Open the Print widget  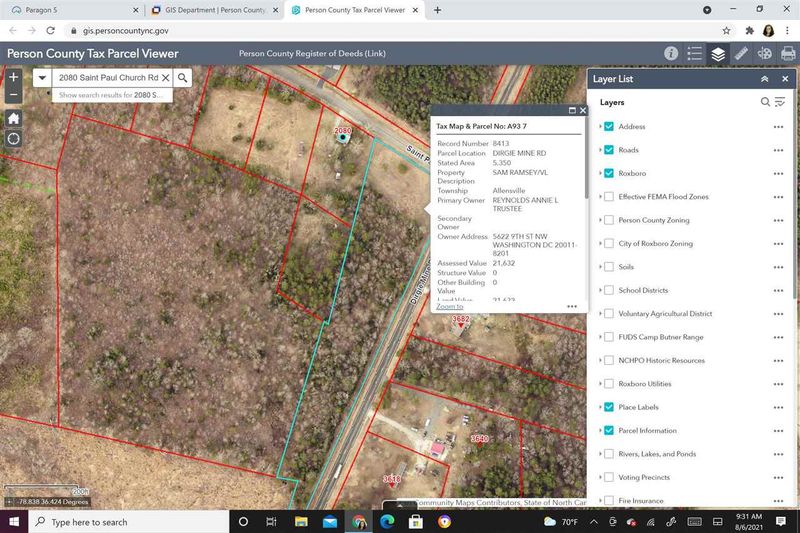point(788,54)
